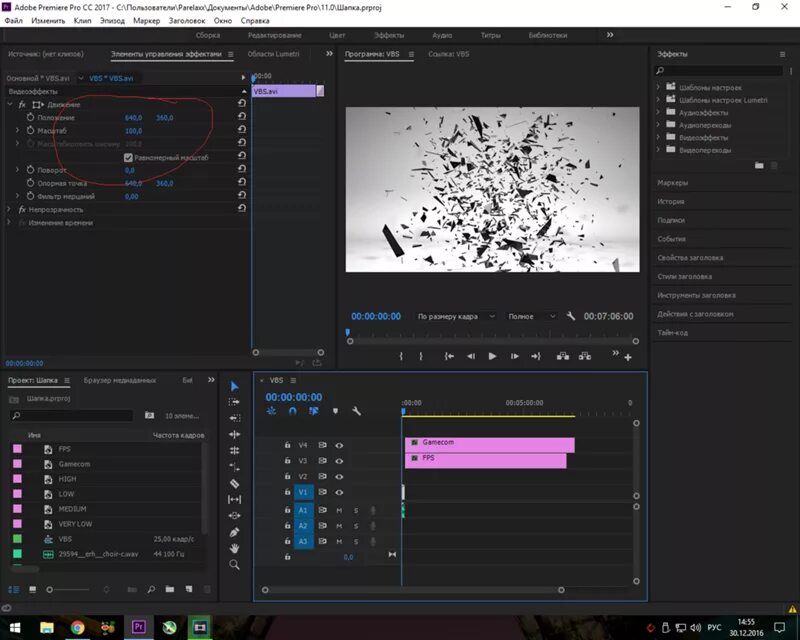
Task: Open the Marker menu
Action: click(146, 20)
